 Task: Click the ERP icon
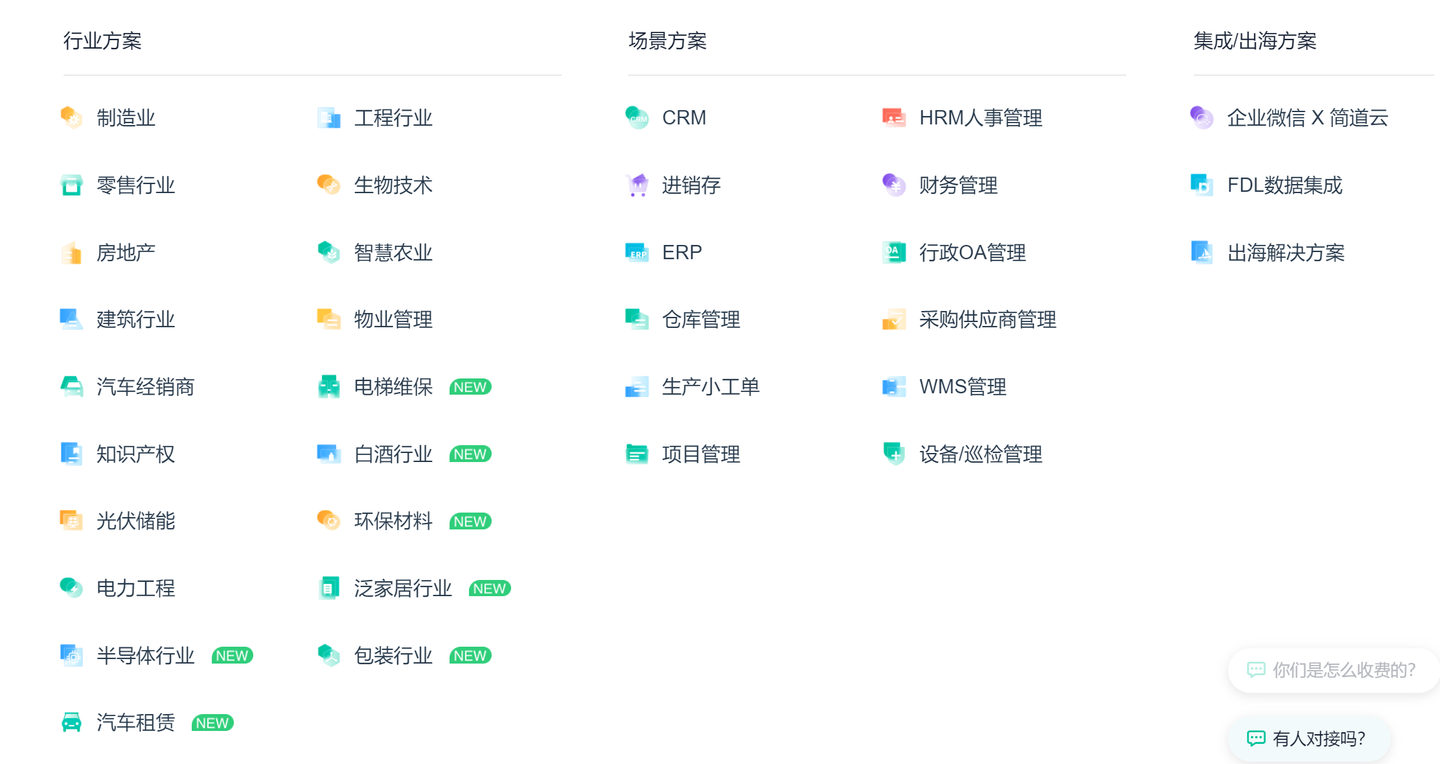[637, 252]
